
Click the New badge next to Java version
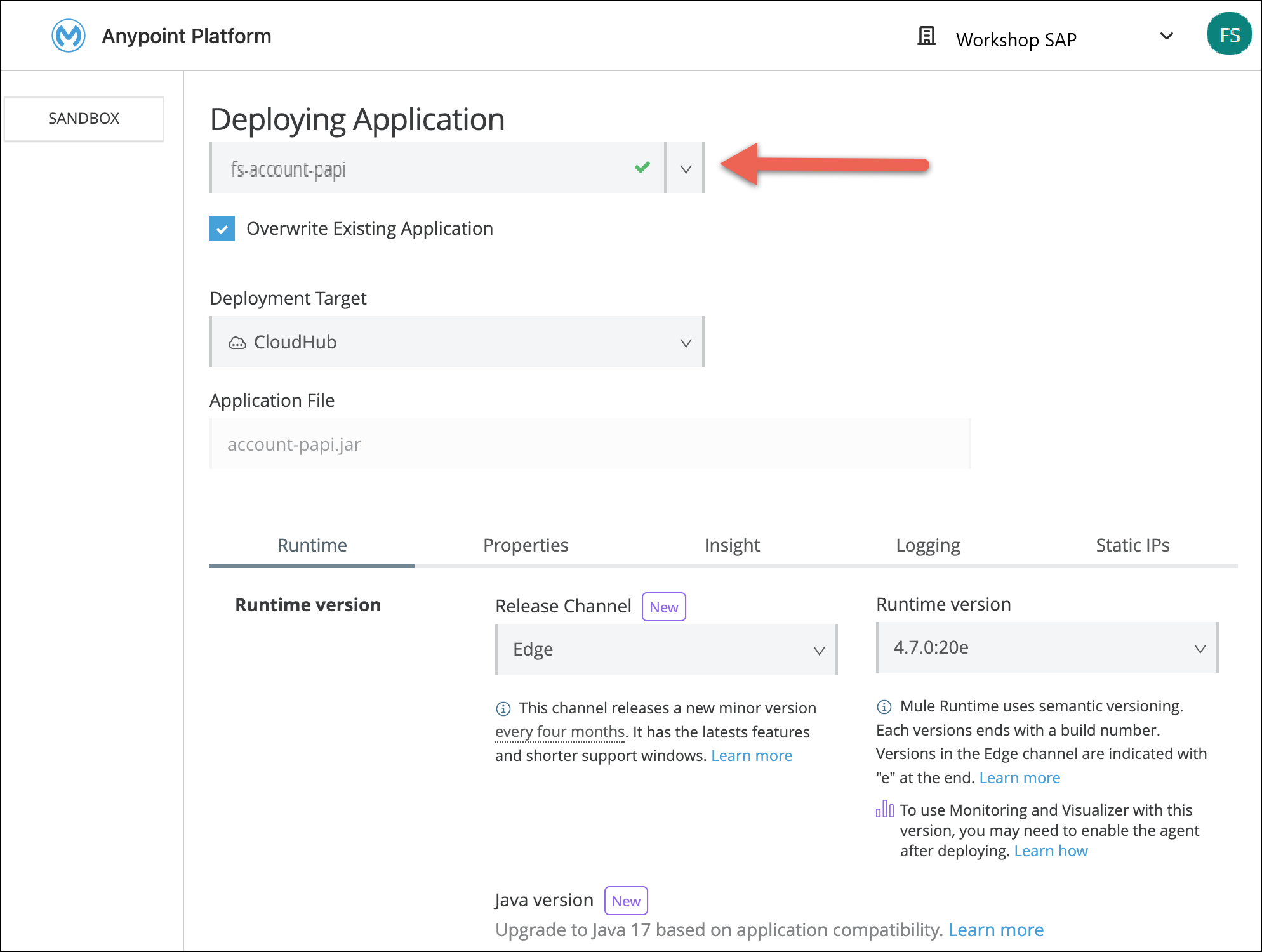(x=626, y=901)
